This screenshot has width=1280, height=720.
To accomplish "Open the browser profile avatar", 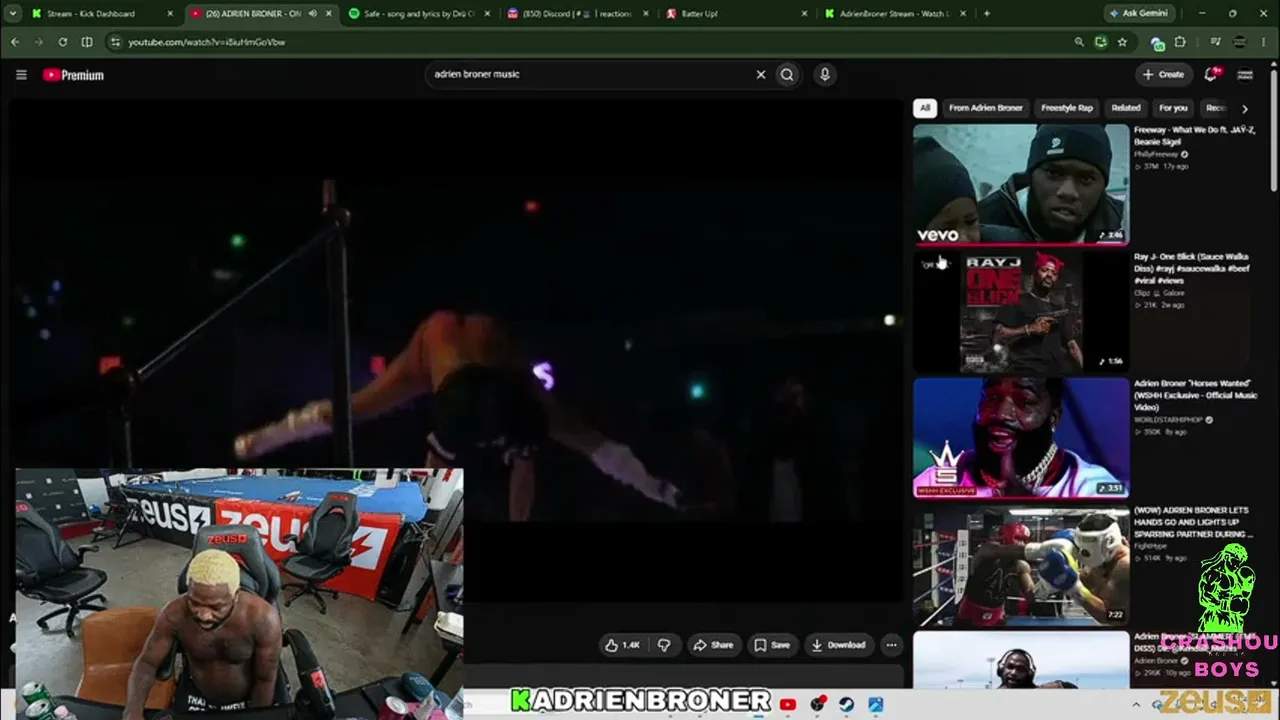I will point(1241,42).
